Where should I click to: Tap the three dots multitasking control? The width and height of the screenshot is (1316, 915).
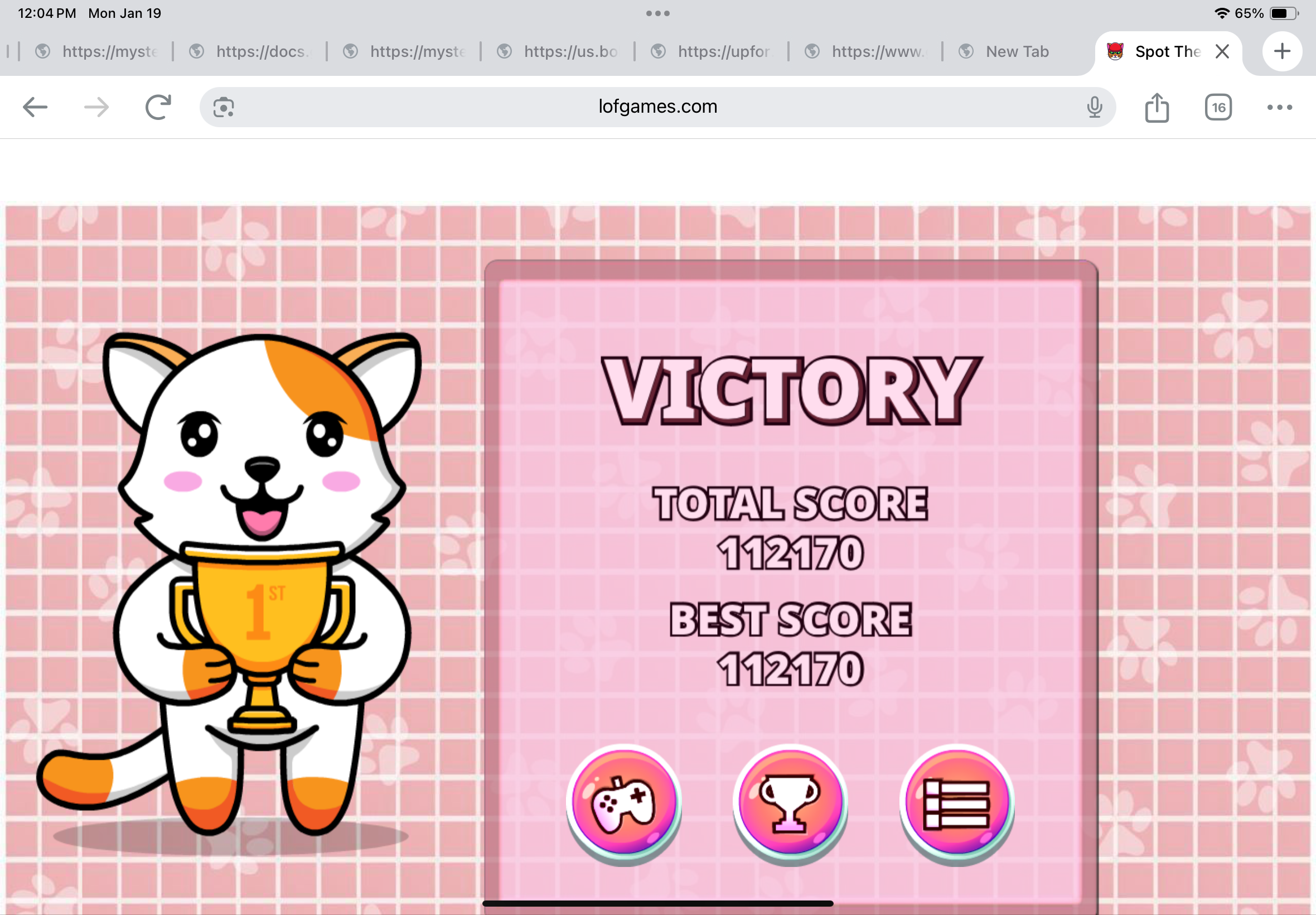[x=657, y=13]
